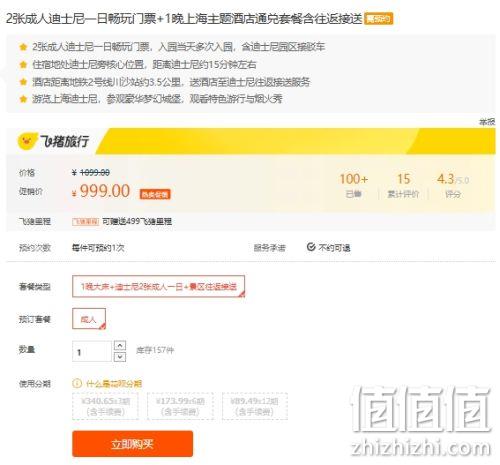Click the 4.3 评分 rating score

pyautogui.click(x=453, y=185)
